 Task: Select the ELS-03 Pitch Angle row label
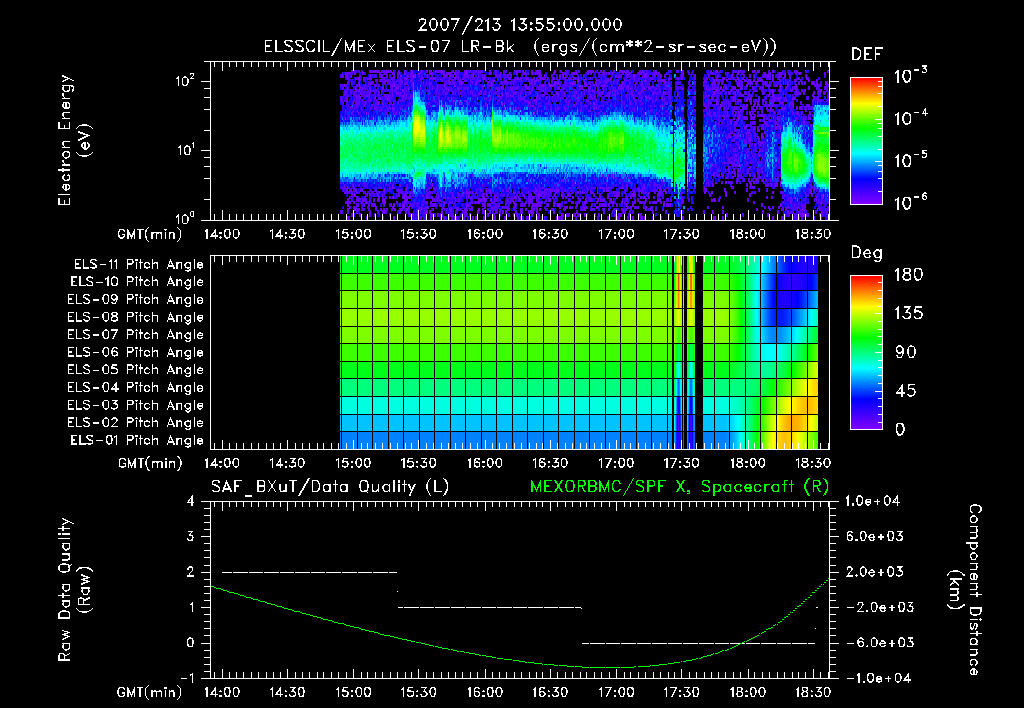coord(136,406)
